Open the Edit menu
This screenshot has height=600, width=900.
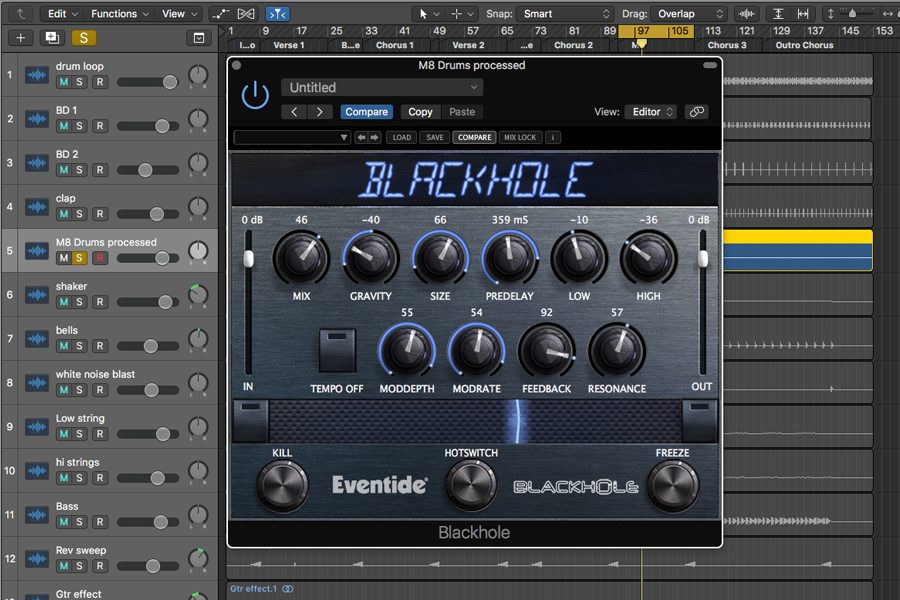point(62,14)
